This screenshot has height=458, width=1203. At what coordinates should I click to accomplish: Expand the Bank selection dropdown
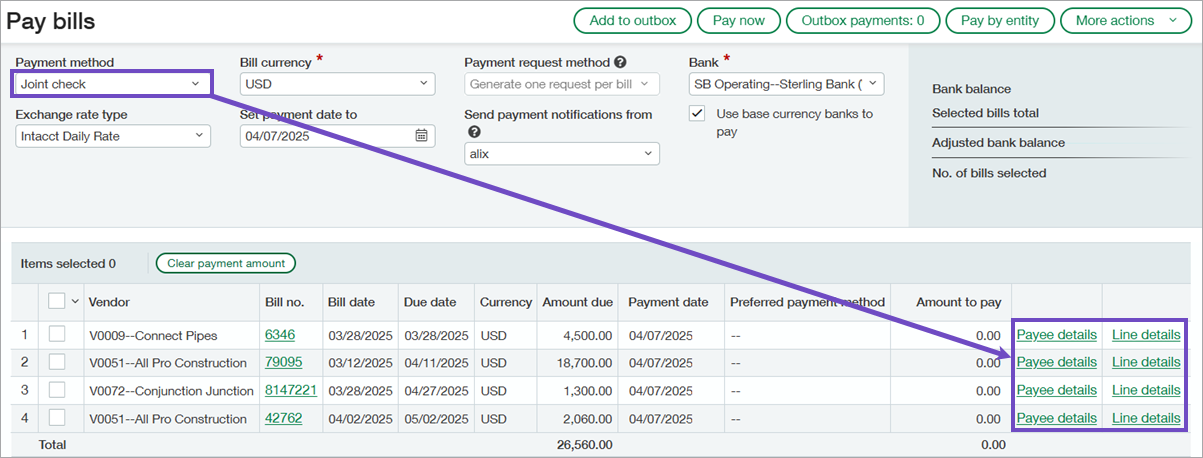(x=786, y=84)
